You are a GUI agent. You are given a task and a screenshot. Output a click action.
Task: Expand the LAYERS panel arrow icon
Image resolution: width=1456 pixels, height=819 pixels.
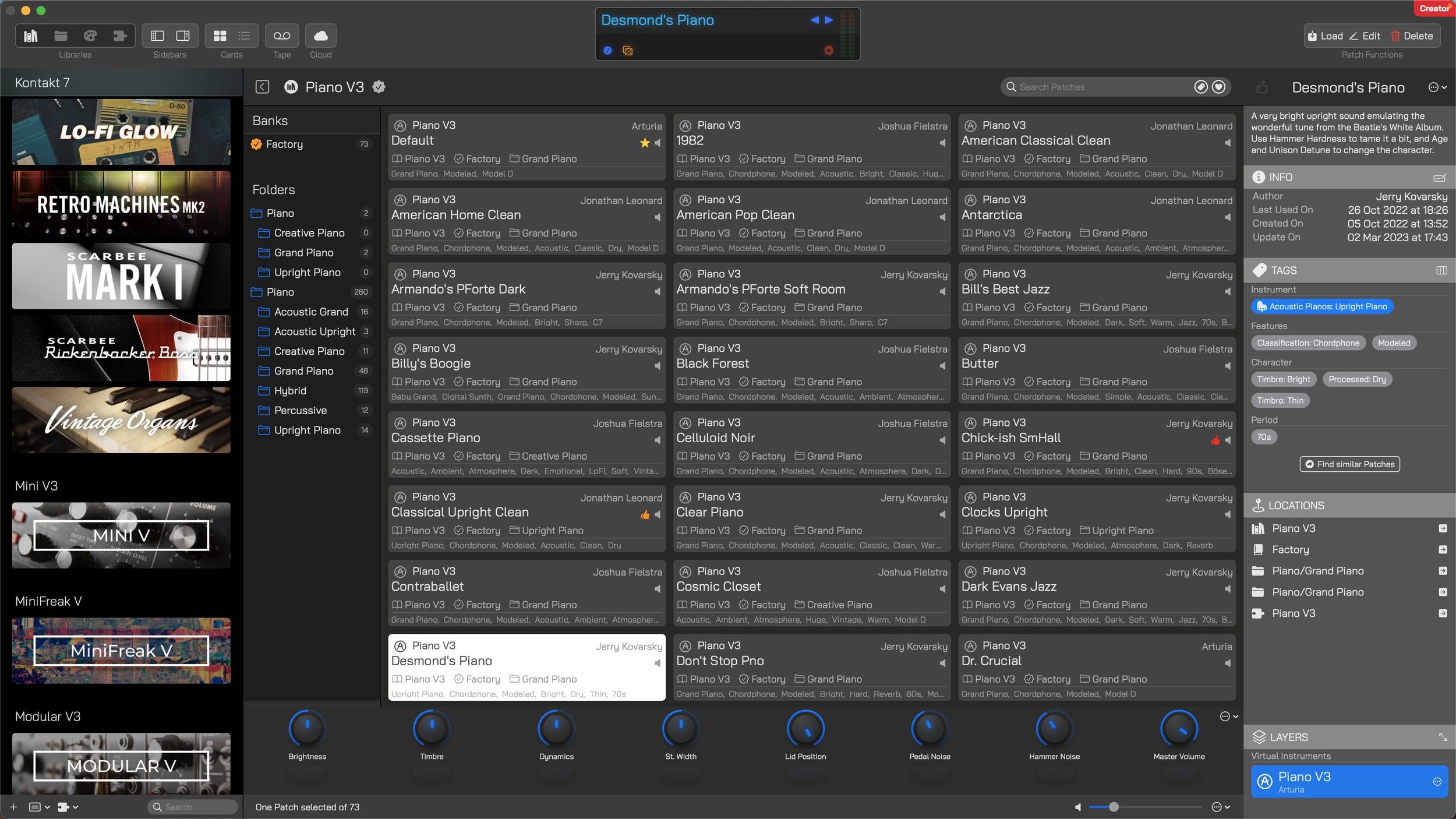(1443, 737)
